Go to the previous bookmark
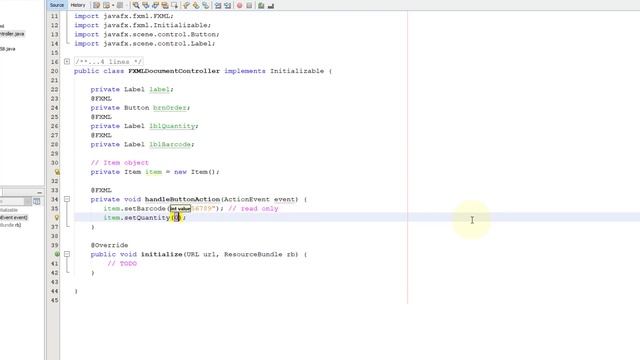The image size is (640, 360). tap(186, 5)
